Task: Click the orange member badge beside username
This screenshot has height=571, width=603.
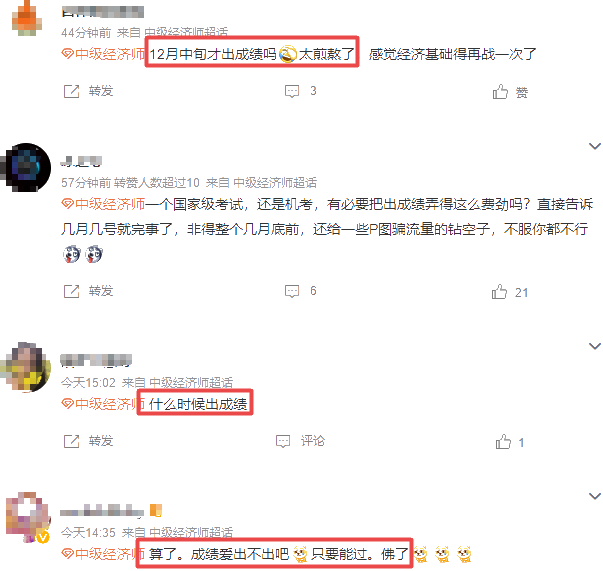Action: 156,510
